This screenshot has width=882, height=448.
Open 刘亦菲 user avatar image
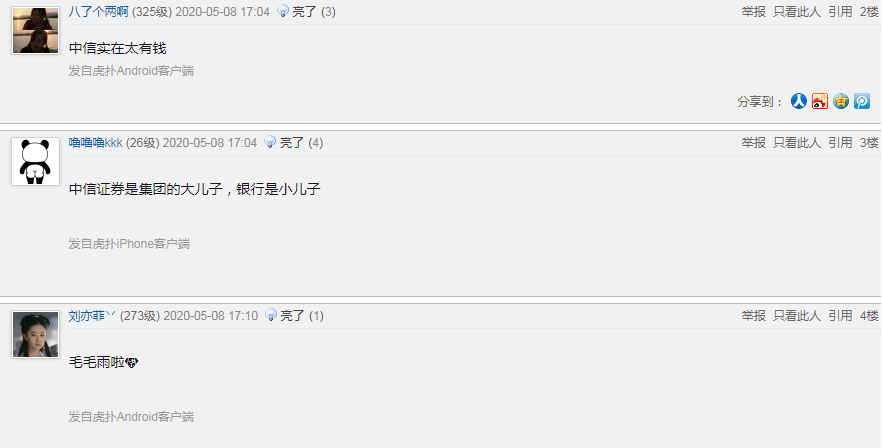35,334
